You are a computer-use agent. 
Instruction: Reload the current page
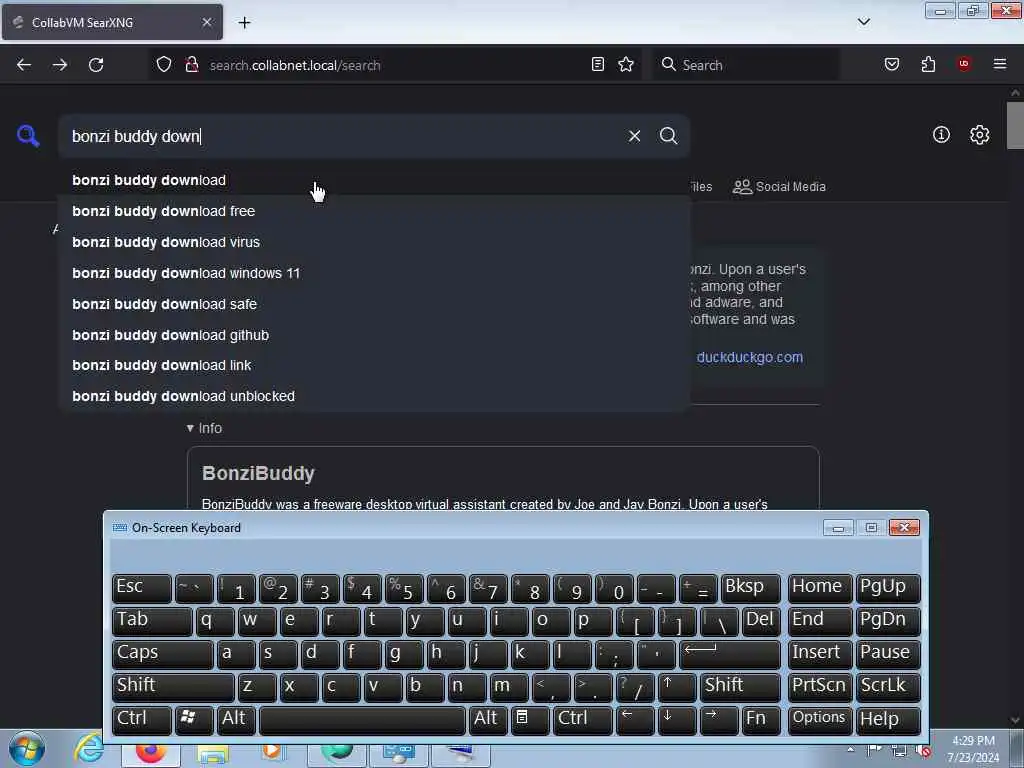(96, 65)
